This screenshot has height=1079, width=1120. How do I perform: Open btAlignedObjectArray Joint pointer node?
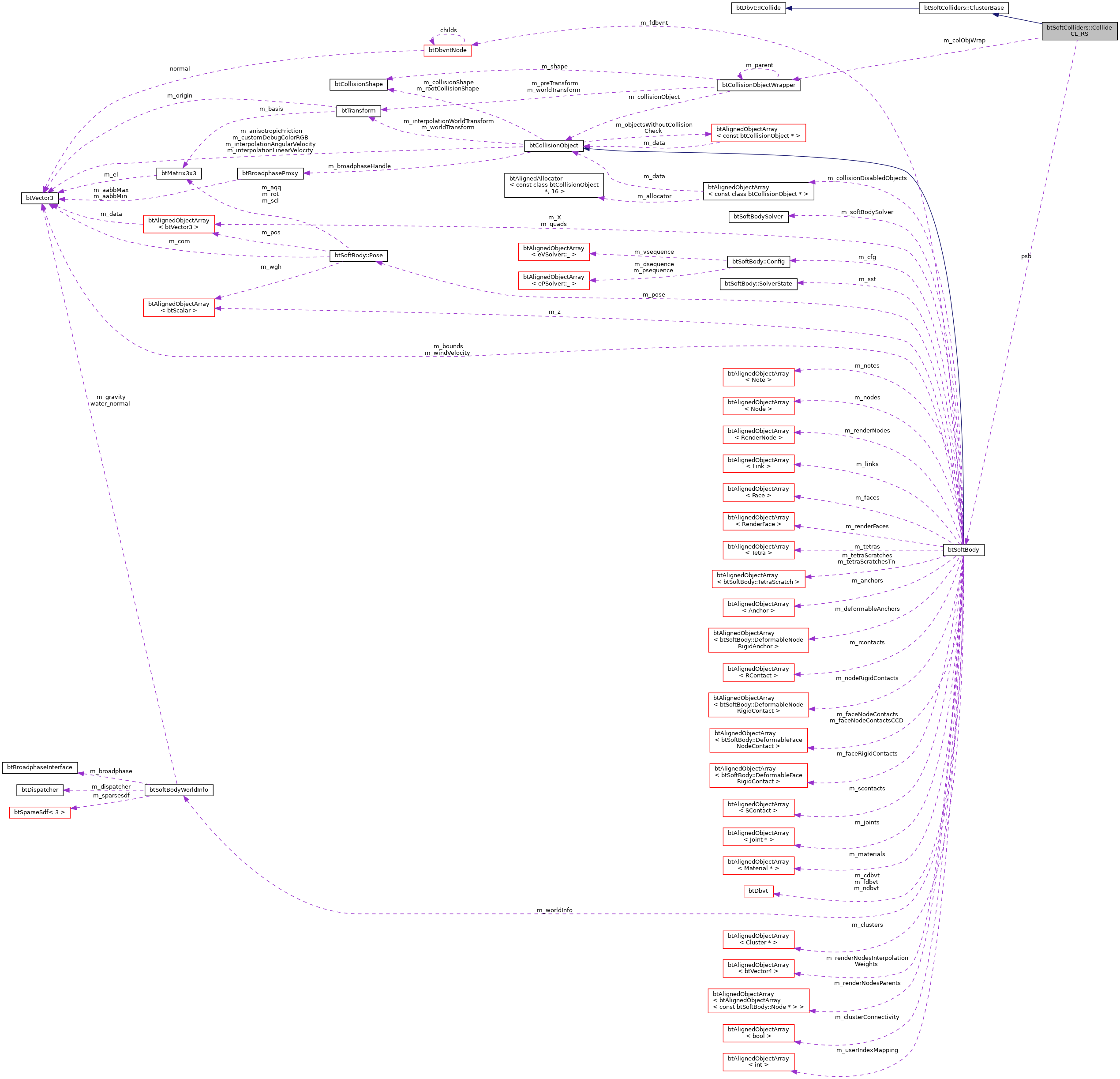click(758, 837)
